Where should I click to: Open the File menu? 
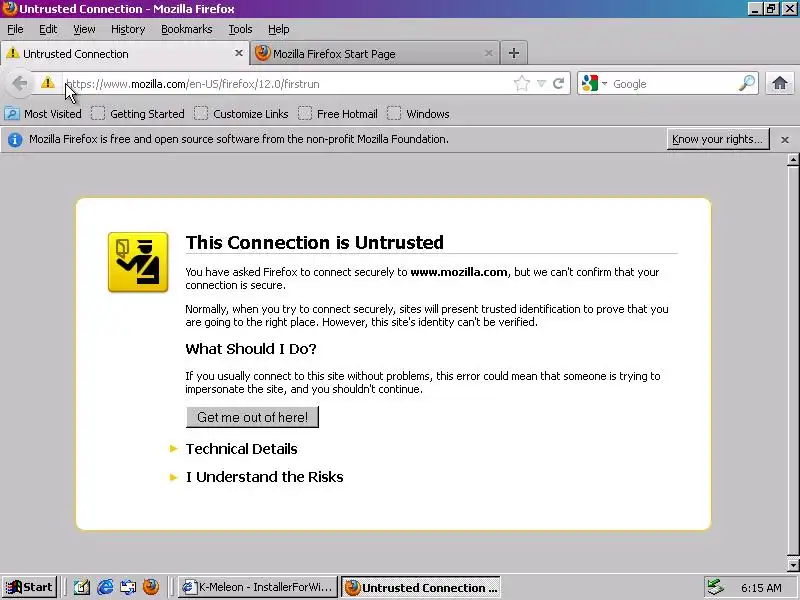click(x=15, y=29)
